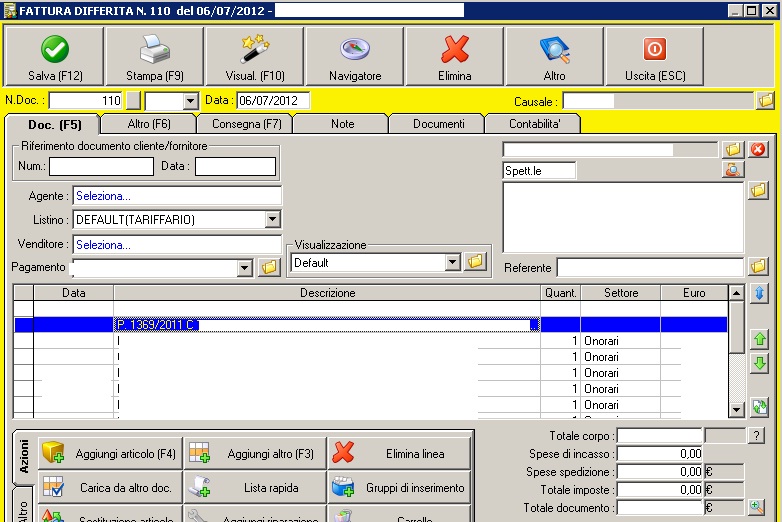Screen dimensions: 782x522
Task: Click the Totale corpo question mark button
Action: click(756, 436)
